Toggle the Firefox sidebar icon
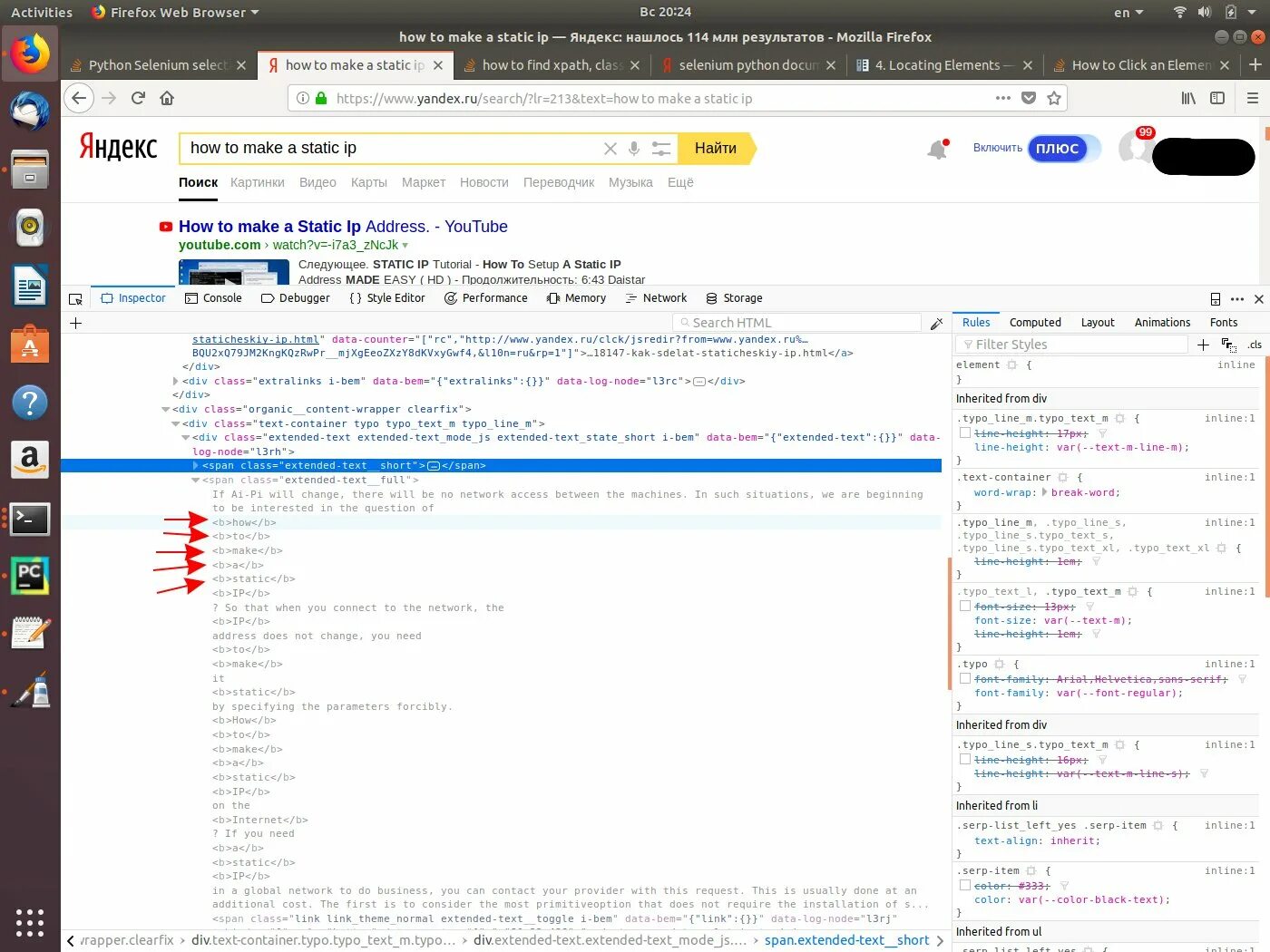 [x=1217, y=98]
